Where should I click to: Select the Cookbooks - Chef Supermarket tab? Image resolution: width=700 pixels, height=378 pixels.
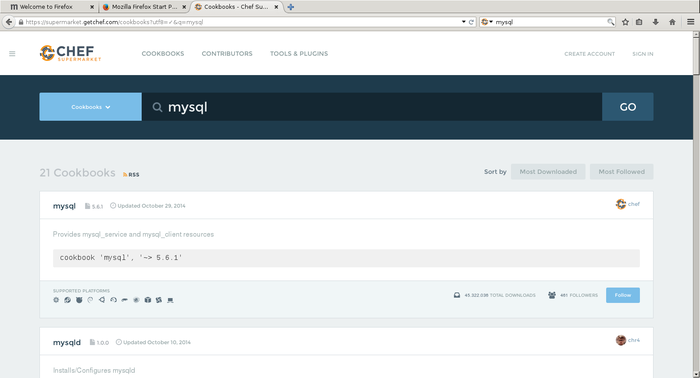236,7
